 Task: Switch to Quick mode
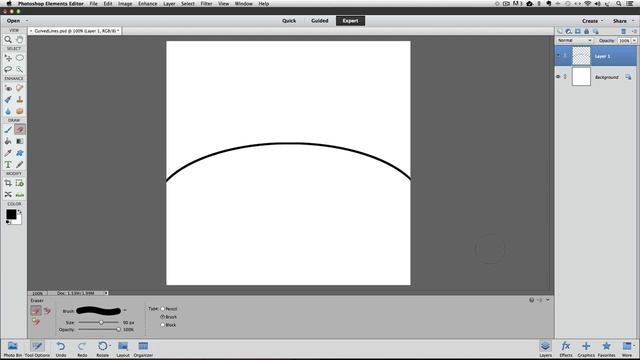(289, 21)
